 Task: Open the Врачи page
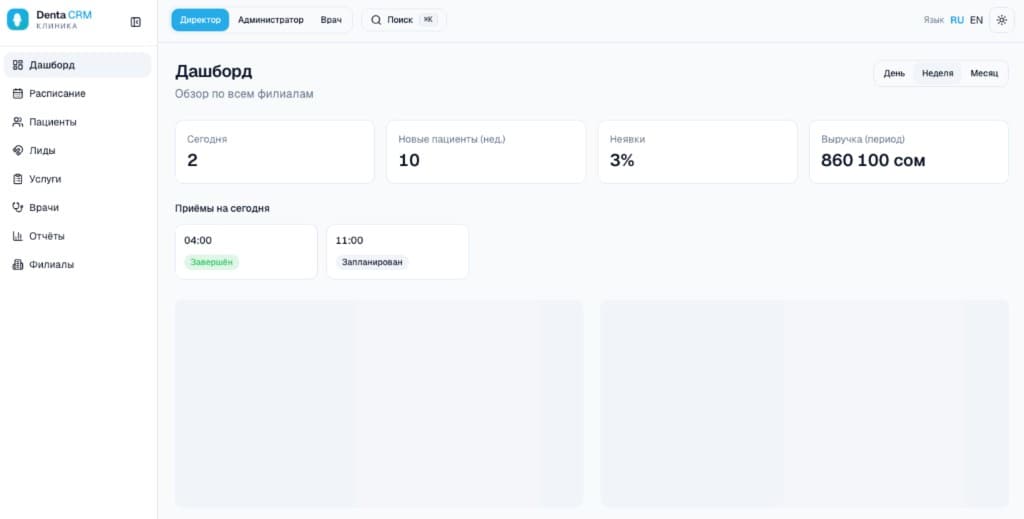coord(78,208)
